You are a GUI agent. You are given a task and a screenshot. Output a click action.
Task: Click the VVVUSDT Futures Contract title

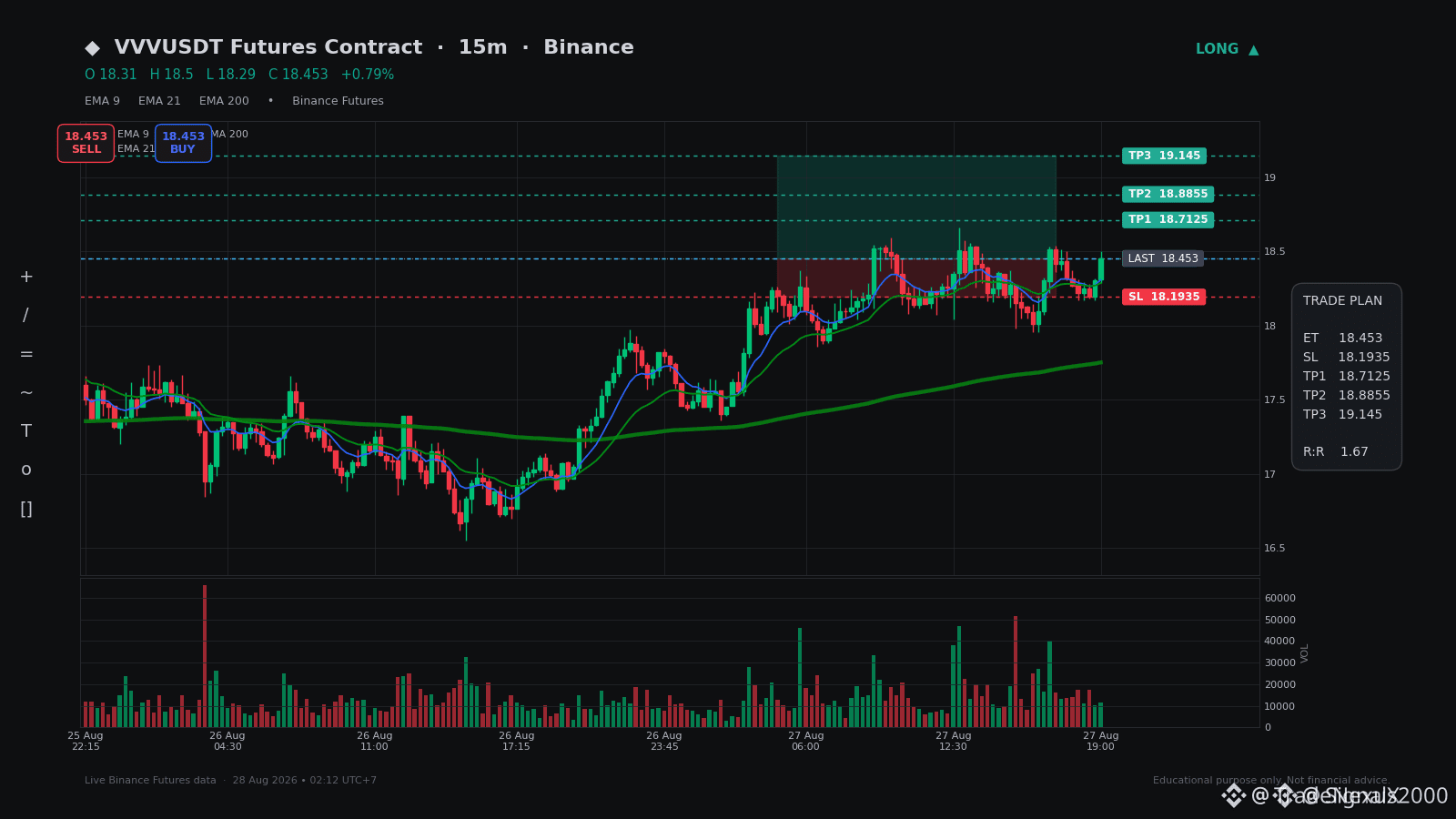pyautogui.click(x=268, y=48)
